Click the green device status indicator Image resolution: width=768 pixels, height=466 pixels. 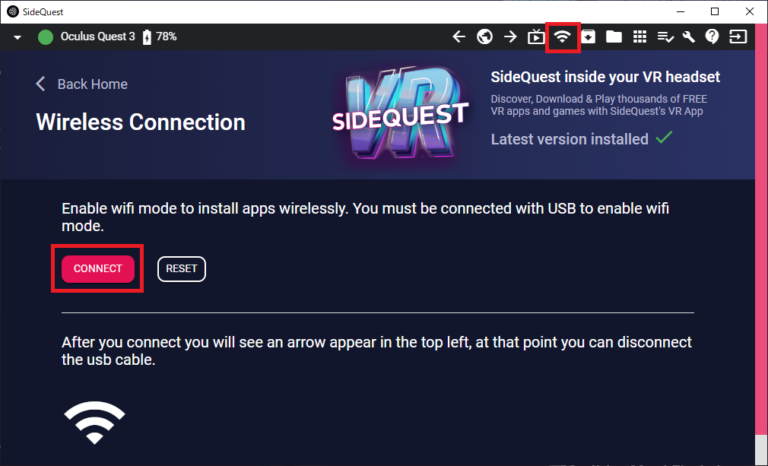click(x=45, y=37)
